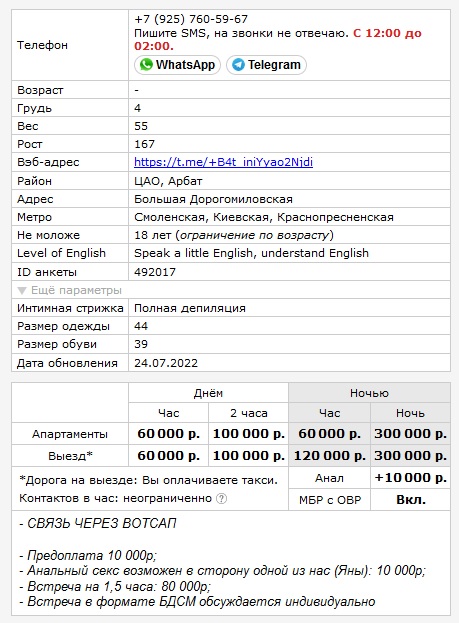Collapse the Ещё параметры triangle arrow

point(22,291)
